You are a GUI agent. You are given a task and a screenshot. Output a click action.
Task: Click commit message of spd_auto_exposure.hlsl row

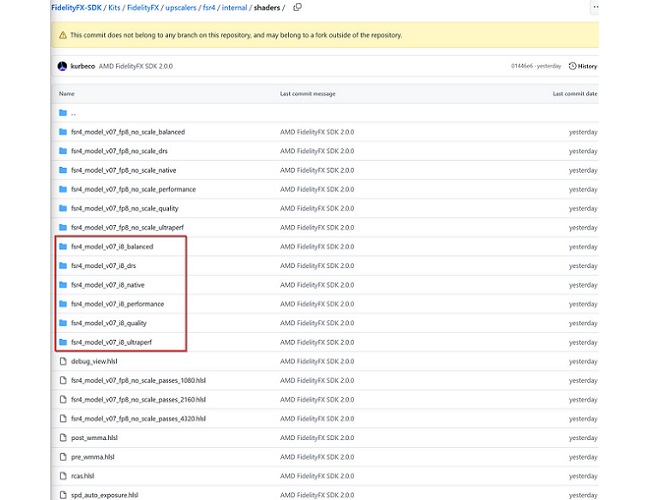click(317, 494)
